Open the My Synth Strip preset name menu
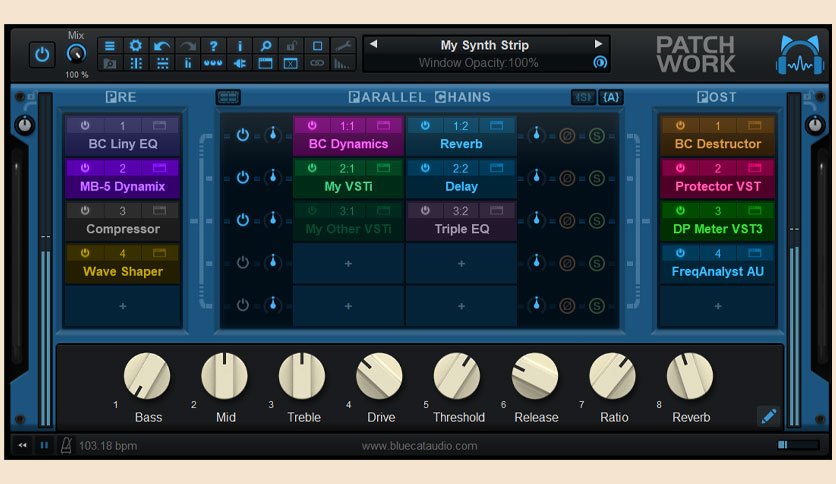 pos(485,45)
